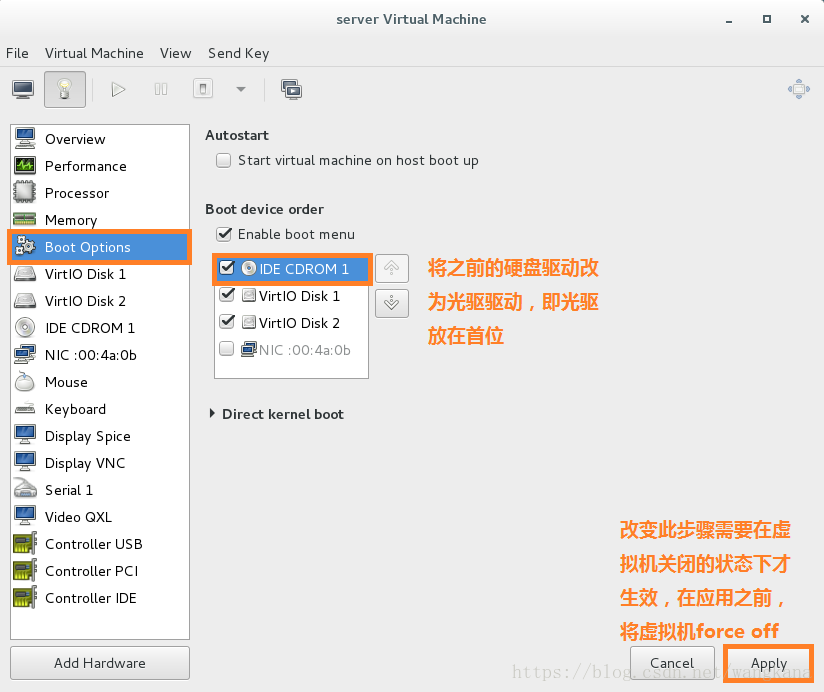Click the Apply button
The image size is (824, 692).
click(x=769, y=663)
